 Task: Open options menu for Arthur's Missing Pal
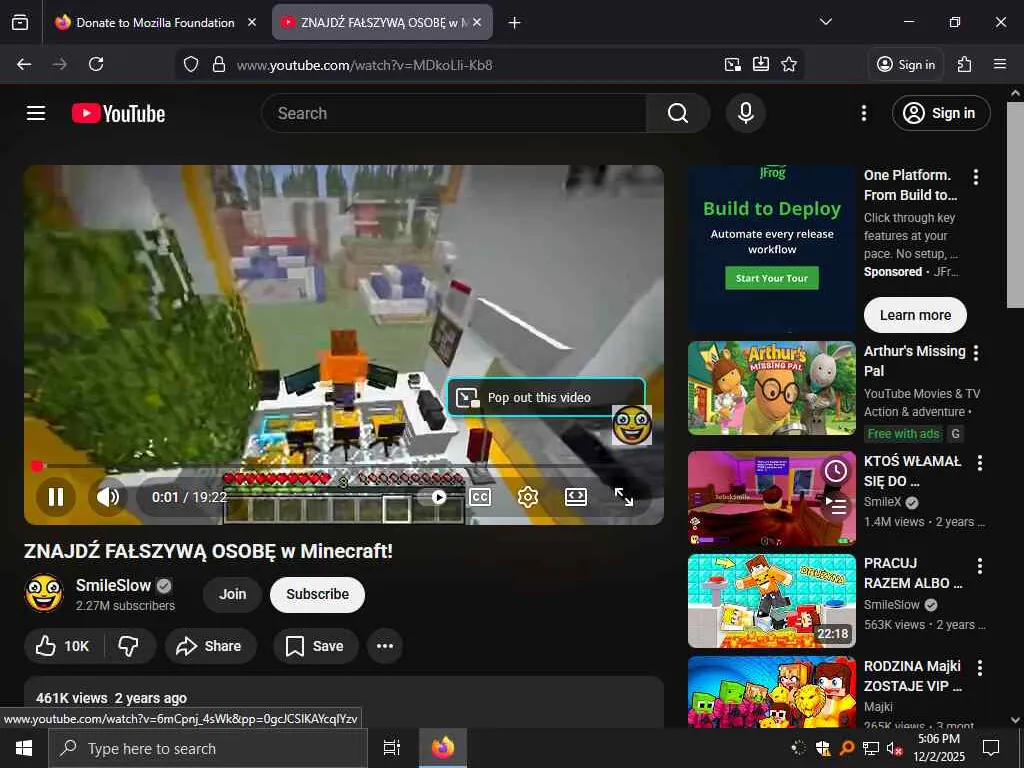[976, 353]
